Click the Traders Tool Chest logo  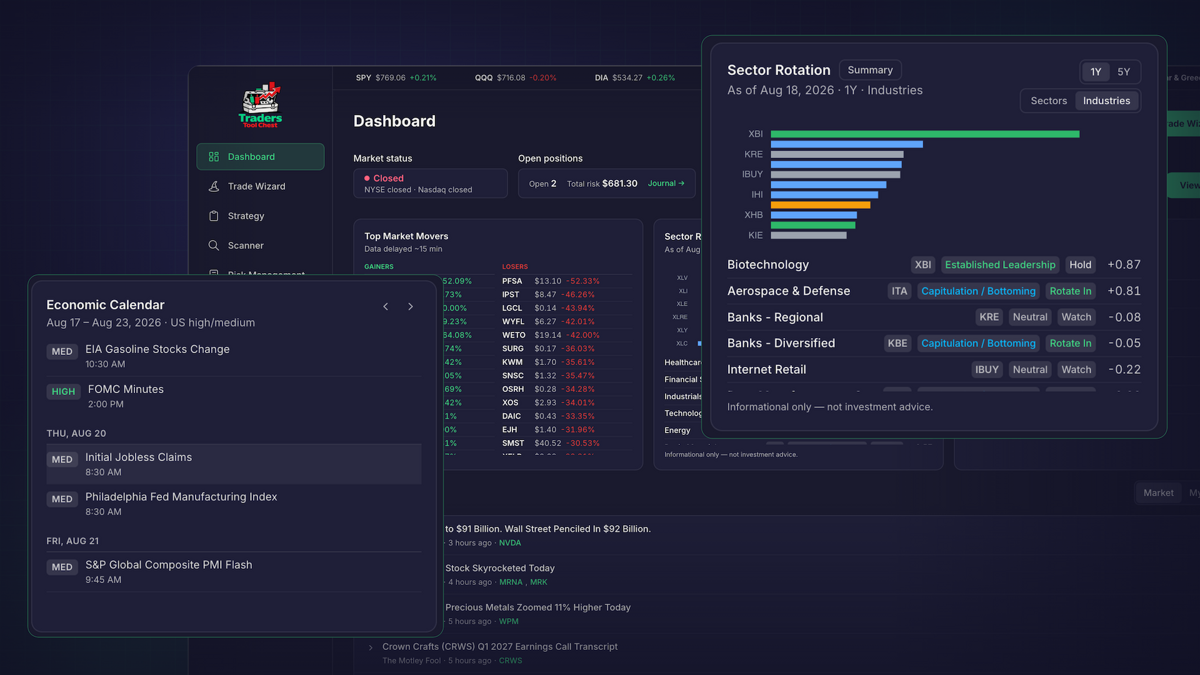click(x=261, y=106)
